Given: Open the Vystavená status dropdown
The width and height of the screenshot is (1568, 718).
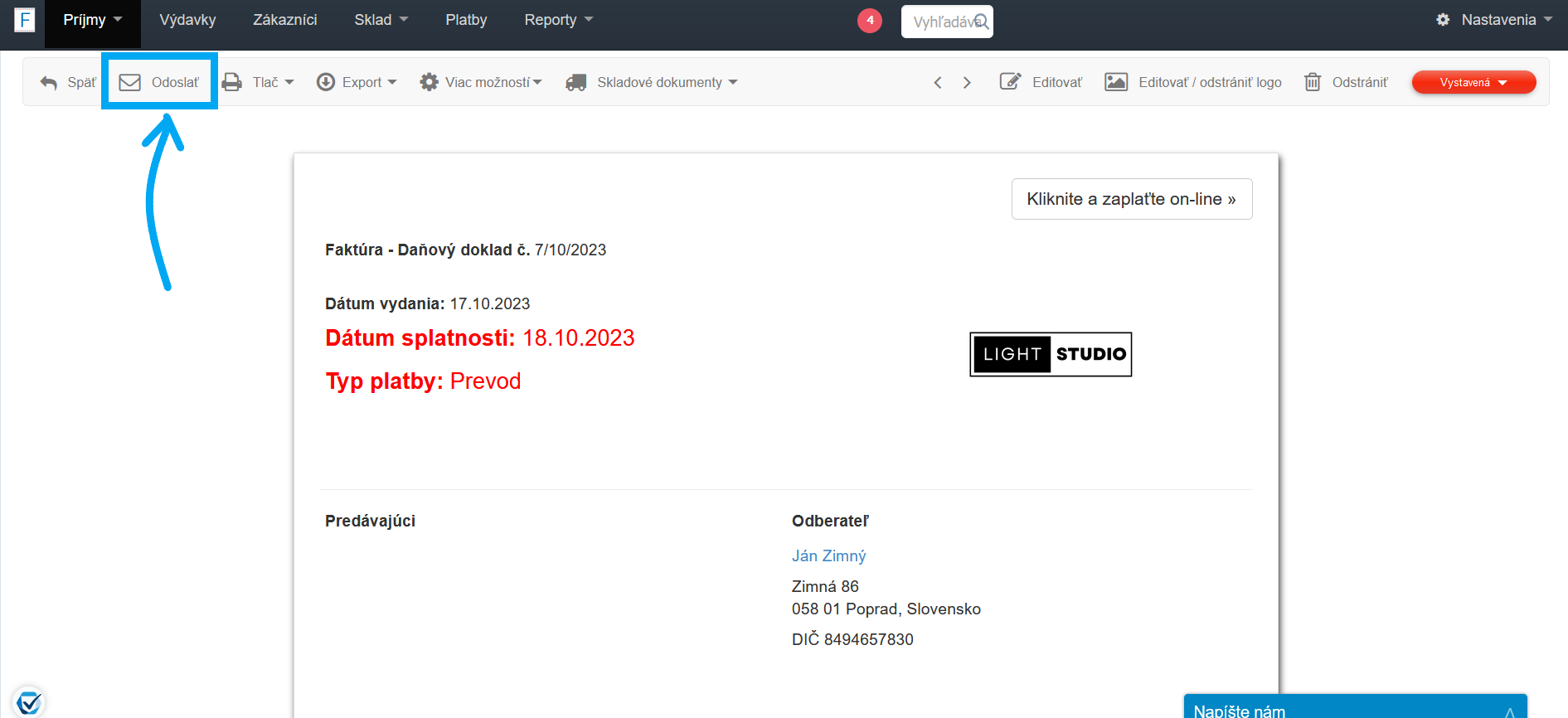Looking at the screenshot, I should coord(1473,82).
